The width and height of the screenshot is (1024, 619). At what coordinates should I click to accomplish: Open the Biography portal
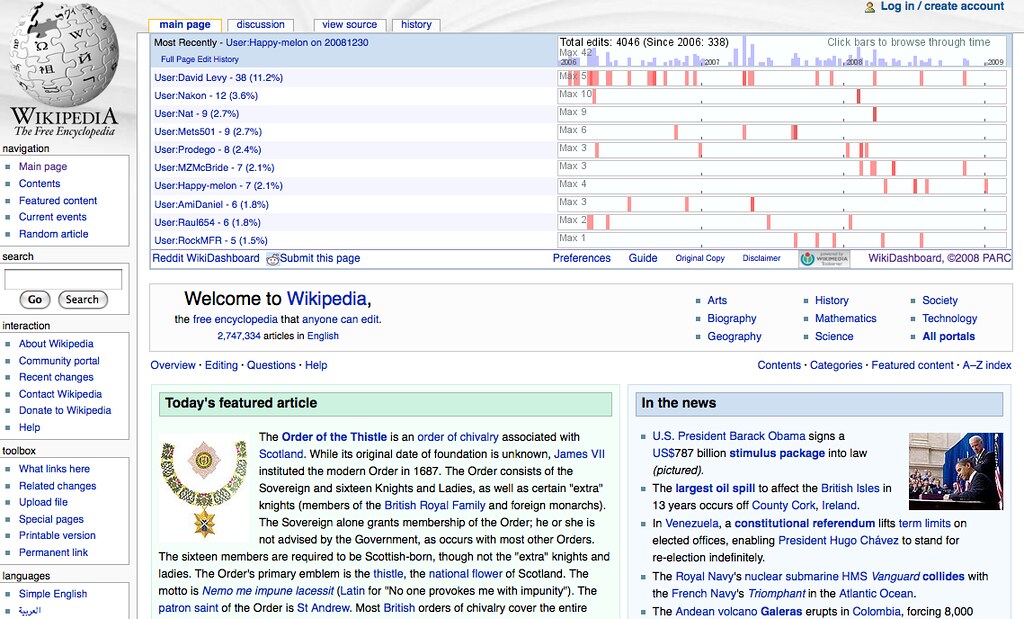click(x=731, y=319)
